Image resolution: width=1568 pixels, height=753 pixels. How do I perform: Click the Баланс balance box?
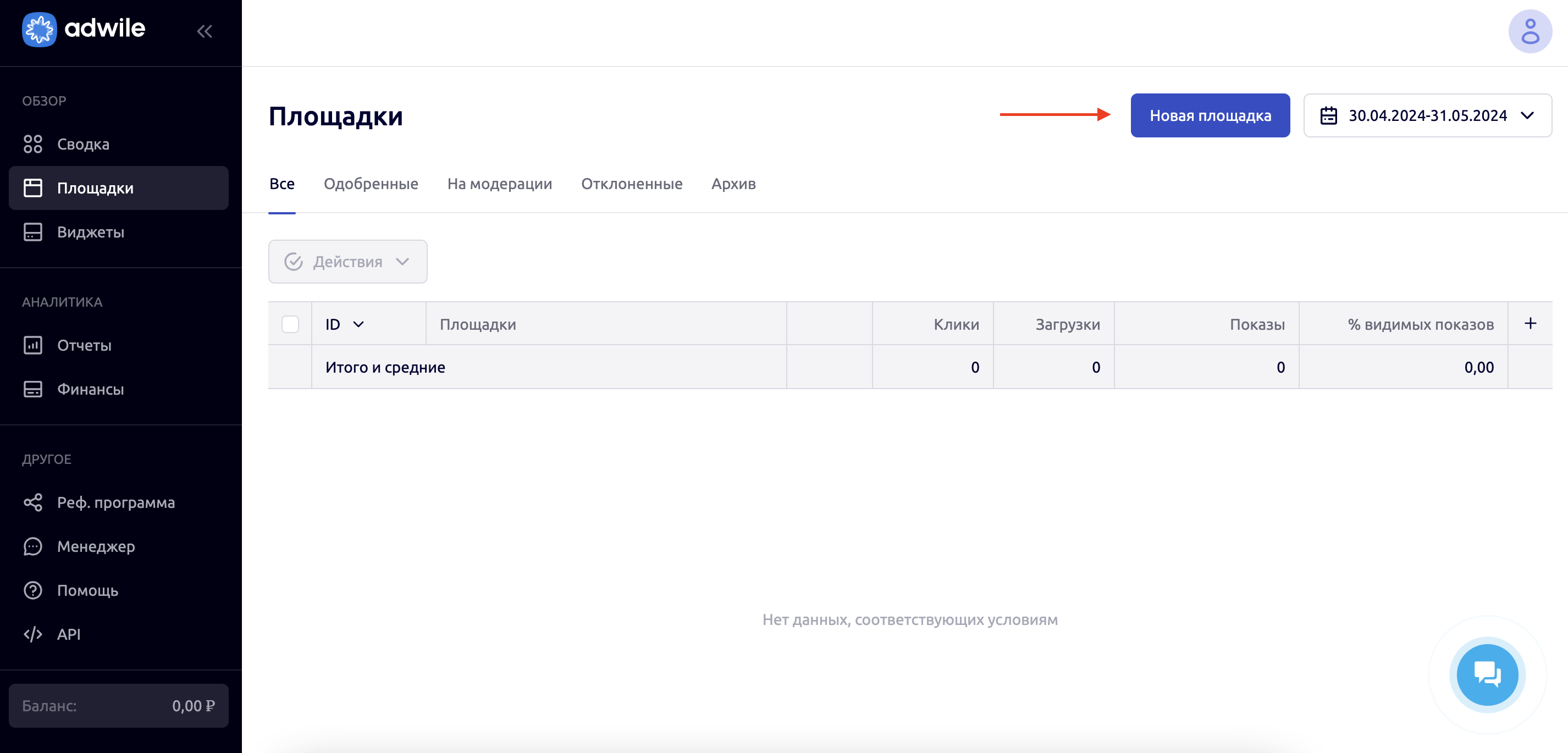118,706
